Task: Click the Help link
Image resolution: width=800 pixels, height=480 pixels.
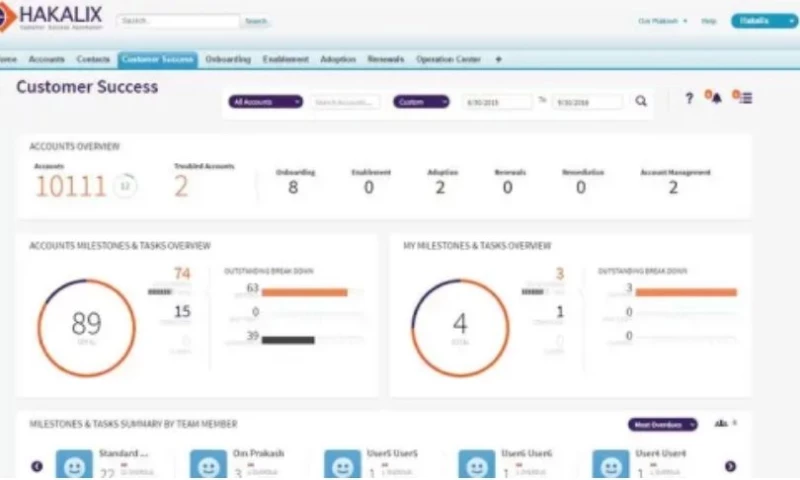Action: tap(709, 21)
